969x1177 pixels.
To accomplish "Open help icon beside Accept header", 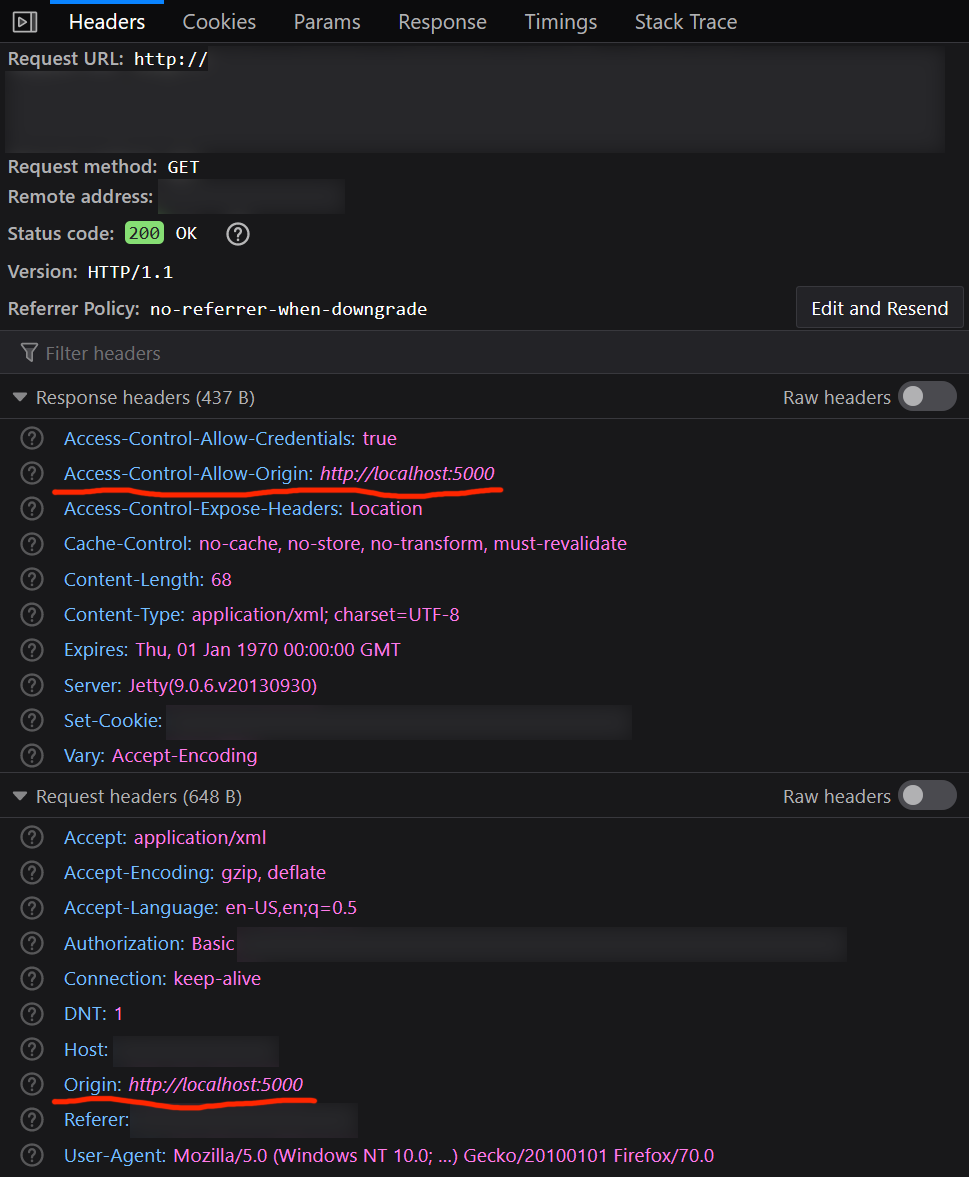I will [x=32, y=838].
